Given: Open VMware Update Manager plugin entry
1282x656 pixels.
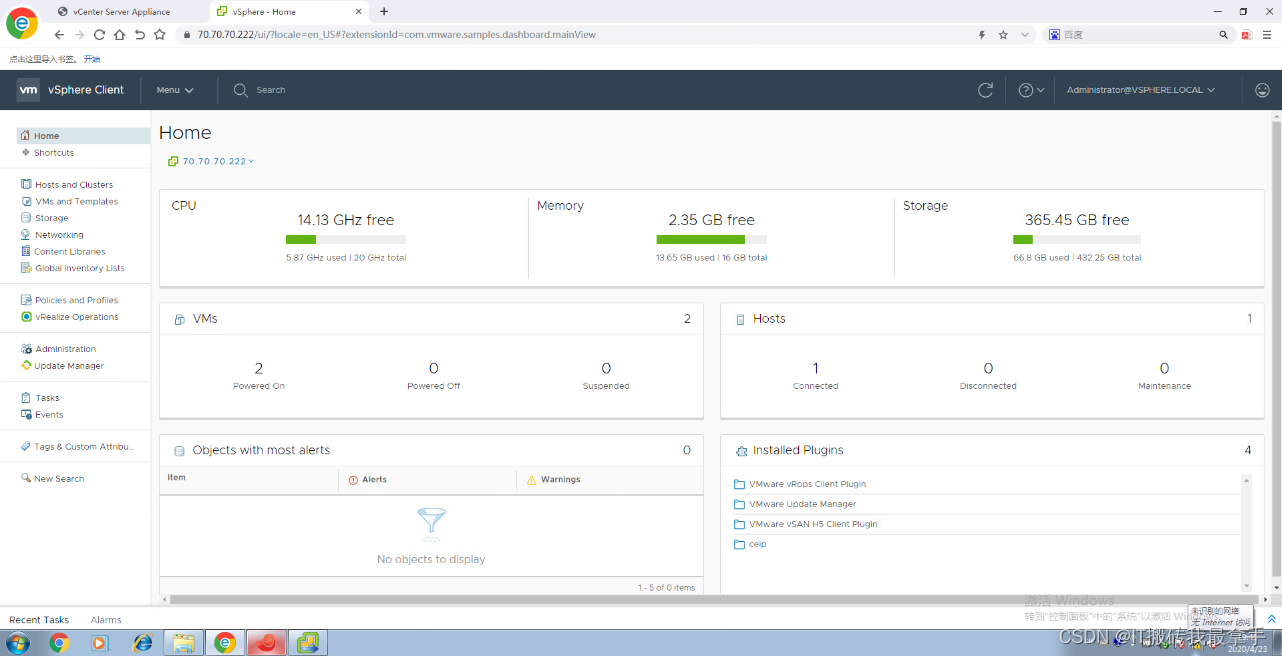Looking at the screenshot, I should [x=802, y=504].
